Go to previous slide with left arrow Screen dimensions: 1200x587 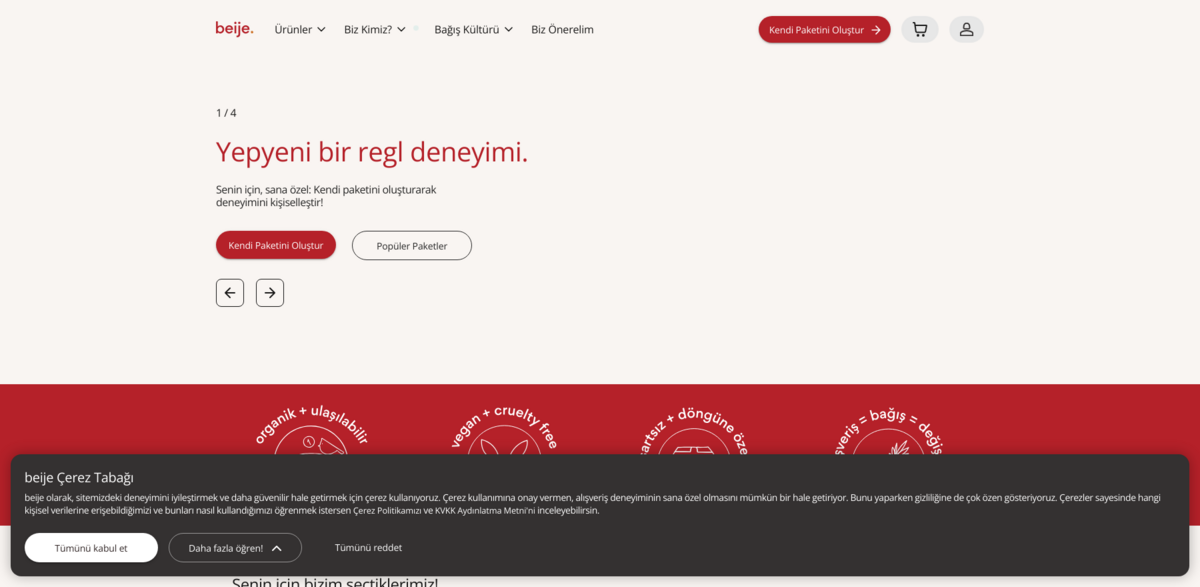point(230,293)
